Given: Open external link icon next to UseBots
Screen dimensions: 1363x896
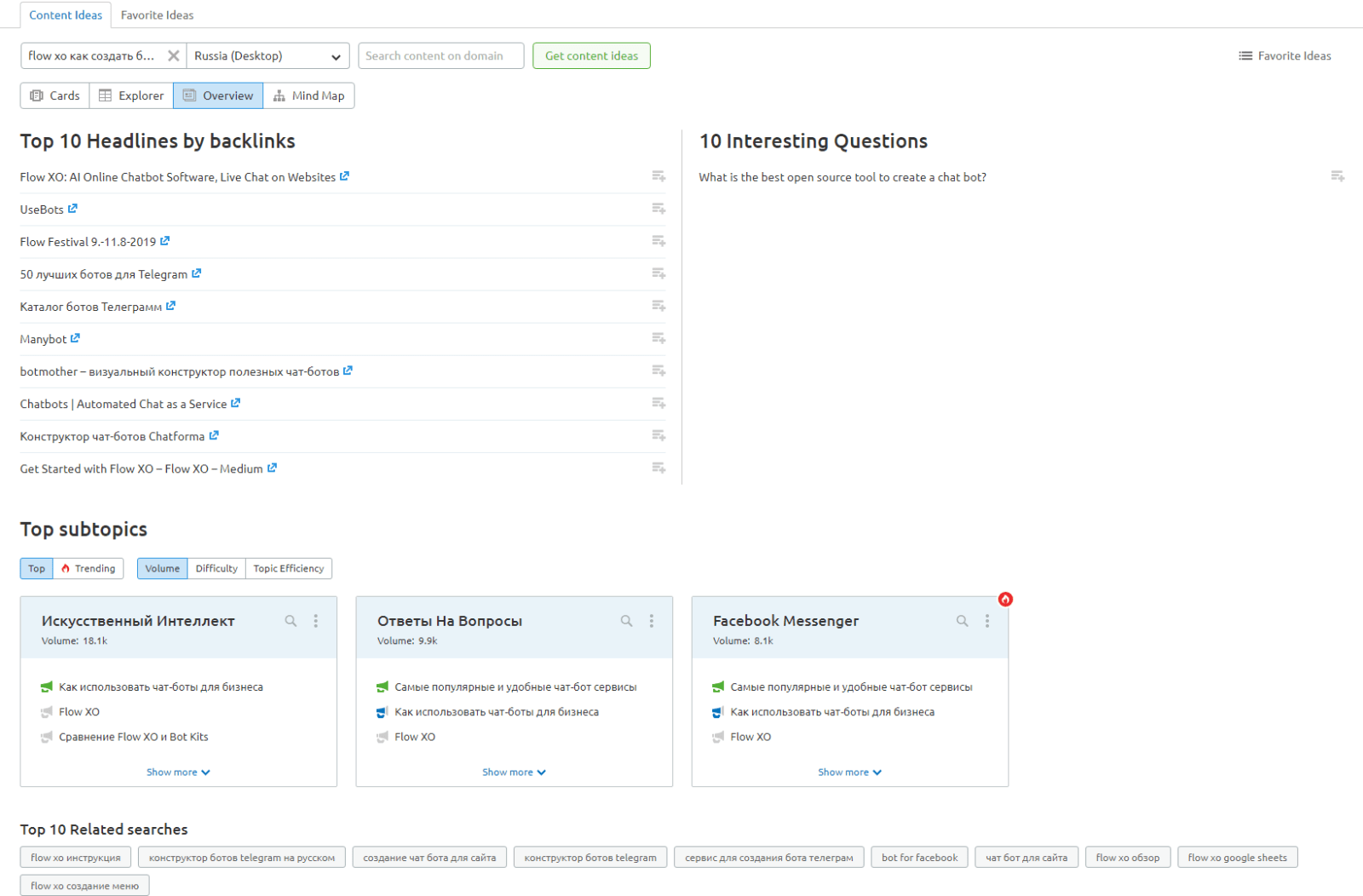Looking at the screenshot, I should [x=72, y=208].
